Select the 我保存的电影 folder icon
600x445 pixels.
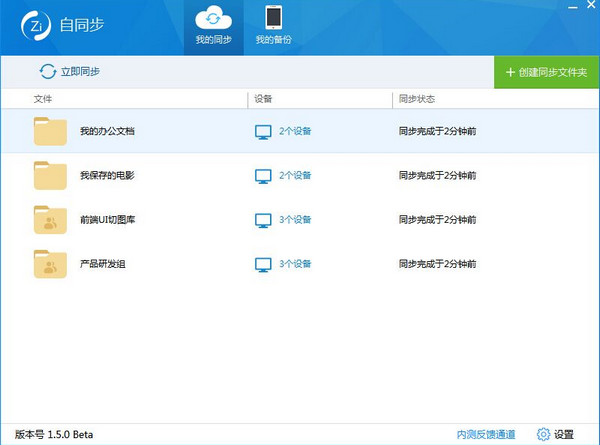click(x=49, y=175)
